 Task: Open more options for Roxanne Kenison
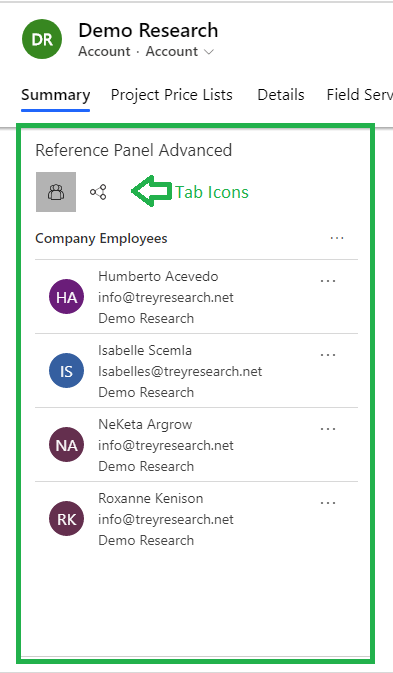click(328, 503)
